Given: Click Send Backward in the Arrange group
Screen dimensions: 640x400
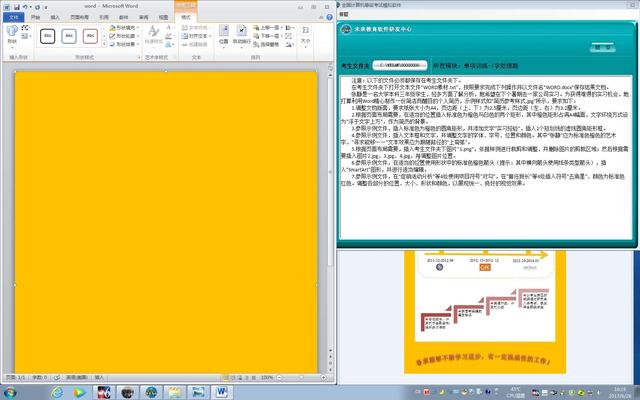Looking at the screenshot, I should pos(268,36).
